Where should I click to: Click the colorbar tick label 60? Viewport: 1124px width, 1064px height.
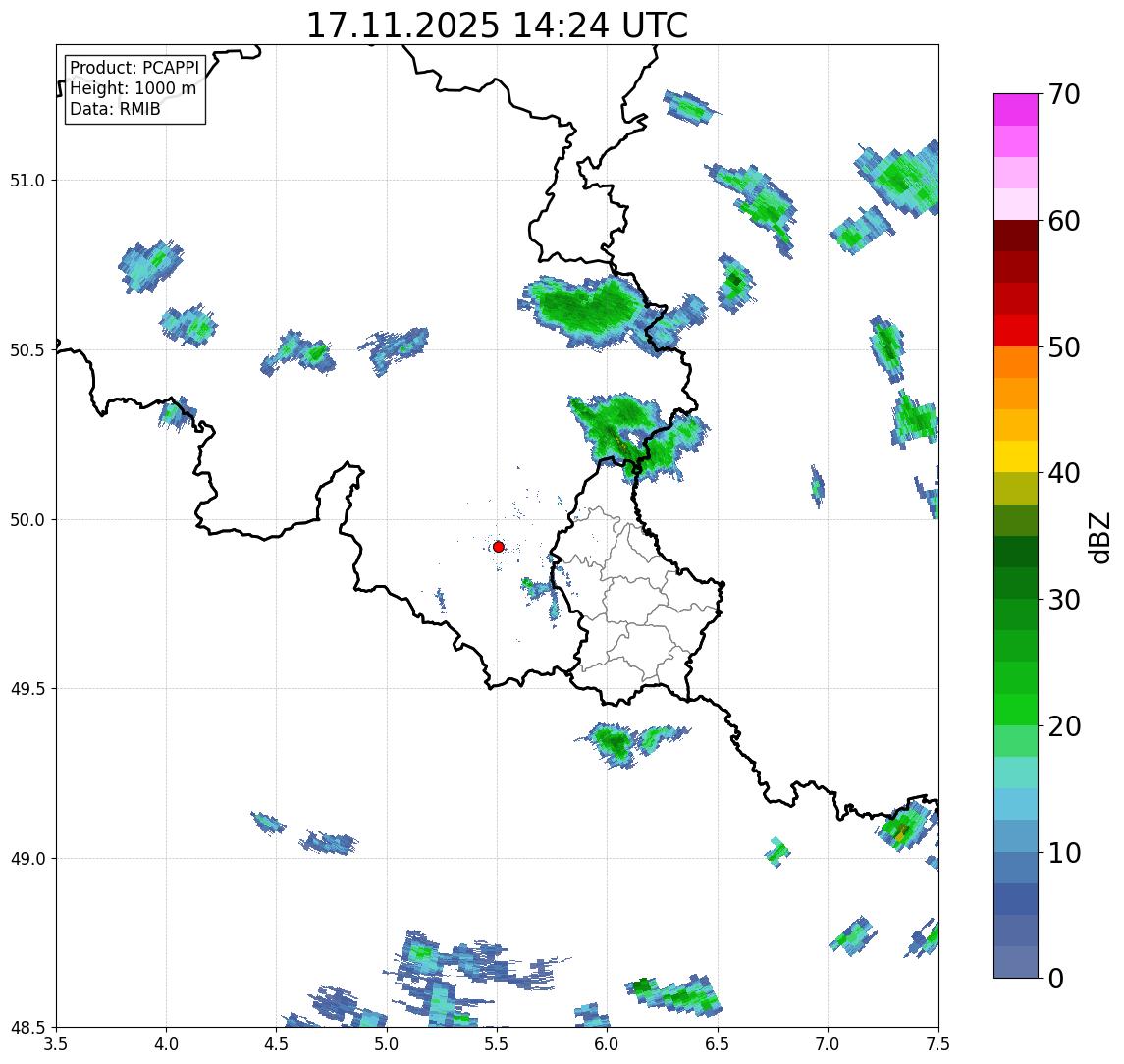[x=1064, y=222]
